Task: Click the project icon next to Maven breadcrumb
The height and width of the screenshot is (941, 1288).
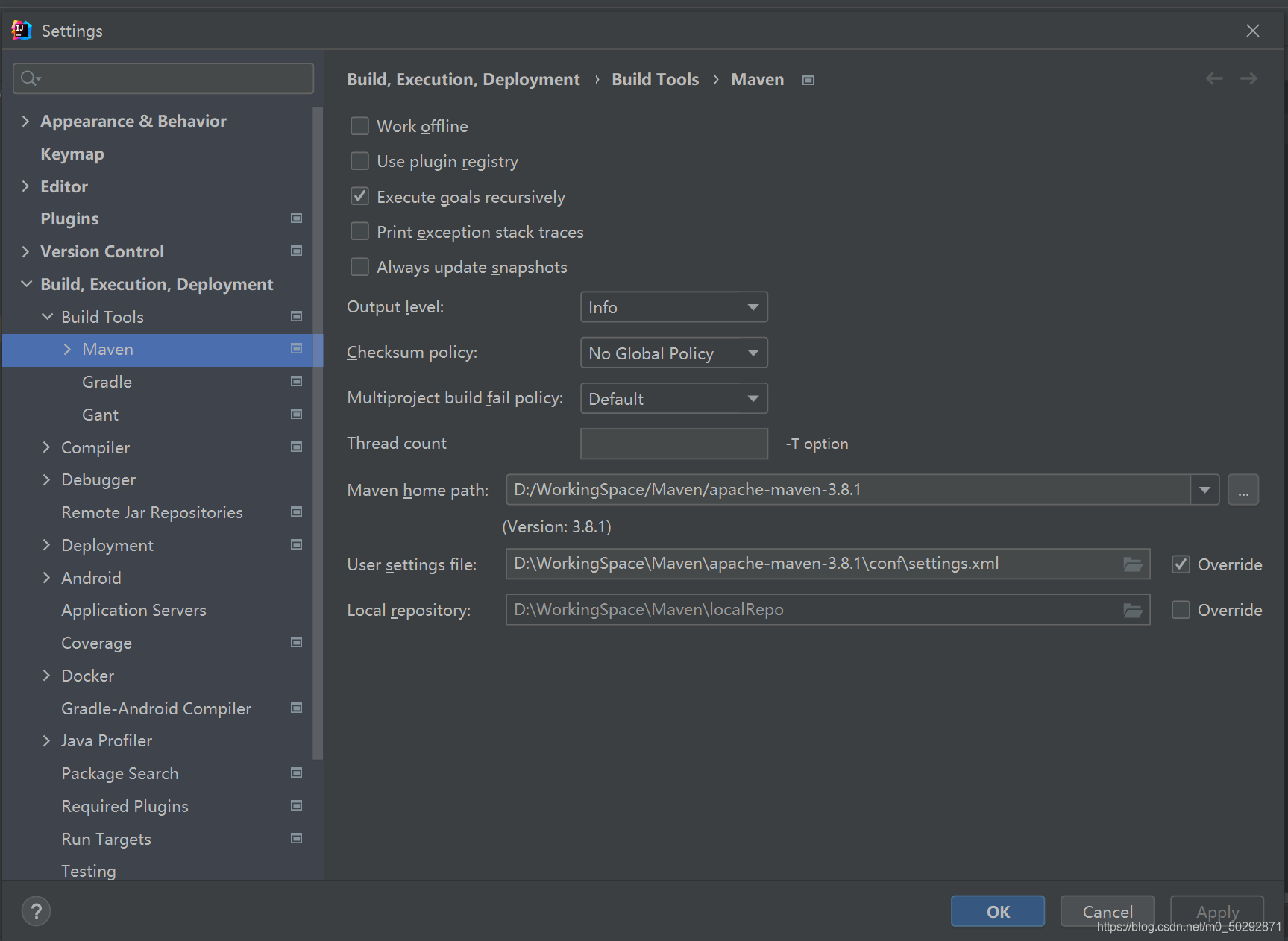Action: tap(808, 80)
